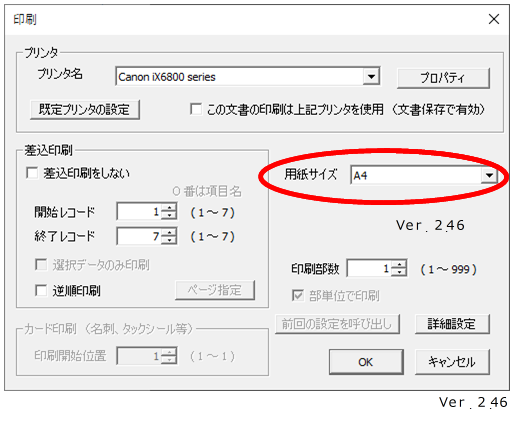Enable この文書の印刷は上記プリンタを使用 checkbox
This screenshot has width=522, height=422.
point(196,109)
